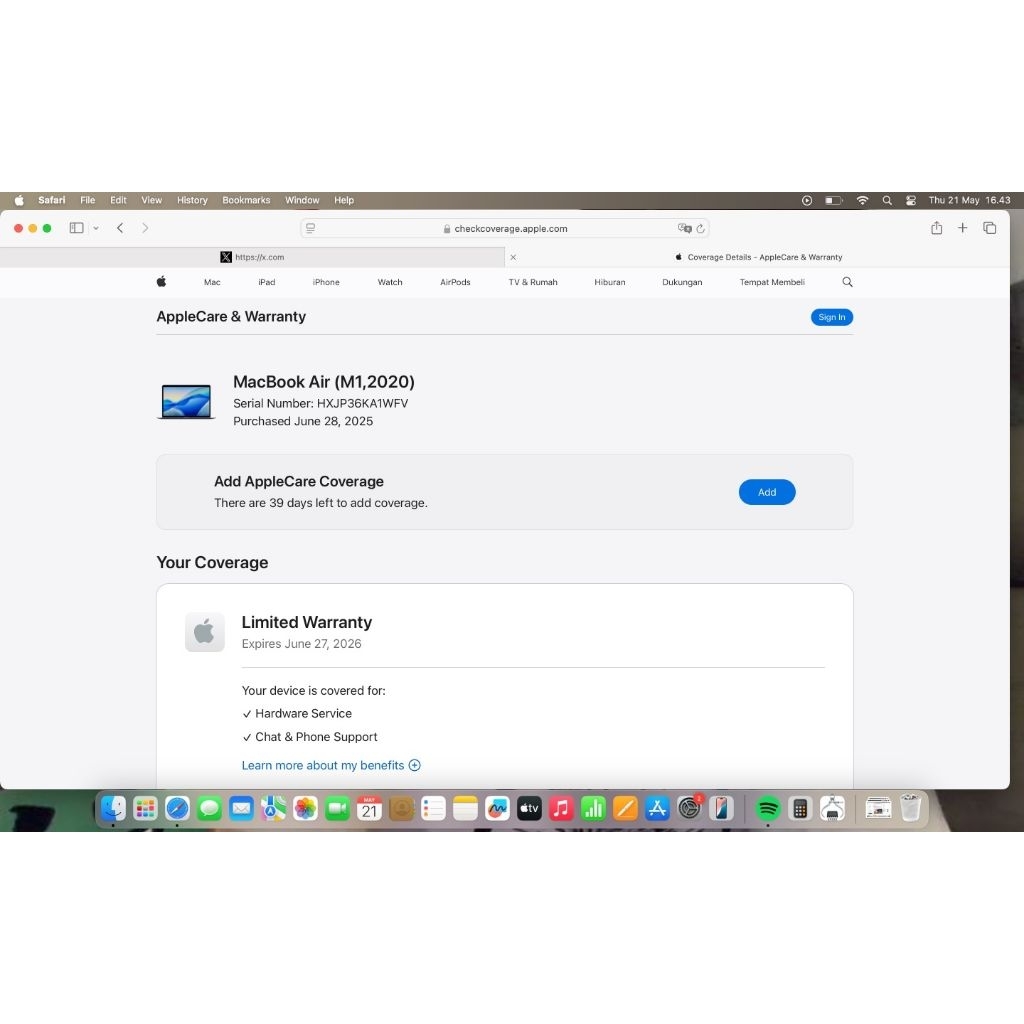Show the tab overview icon
The width and height of the screenshot is (1024, 1024).
[990, 228]
